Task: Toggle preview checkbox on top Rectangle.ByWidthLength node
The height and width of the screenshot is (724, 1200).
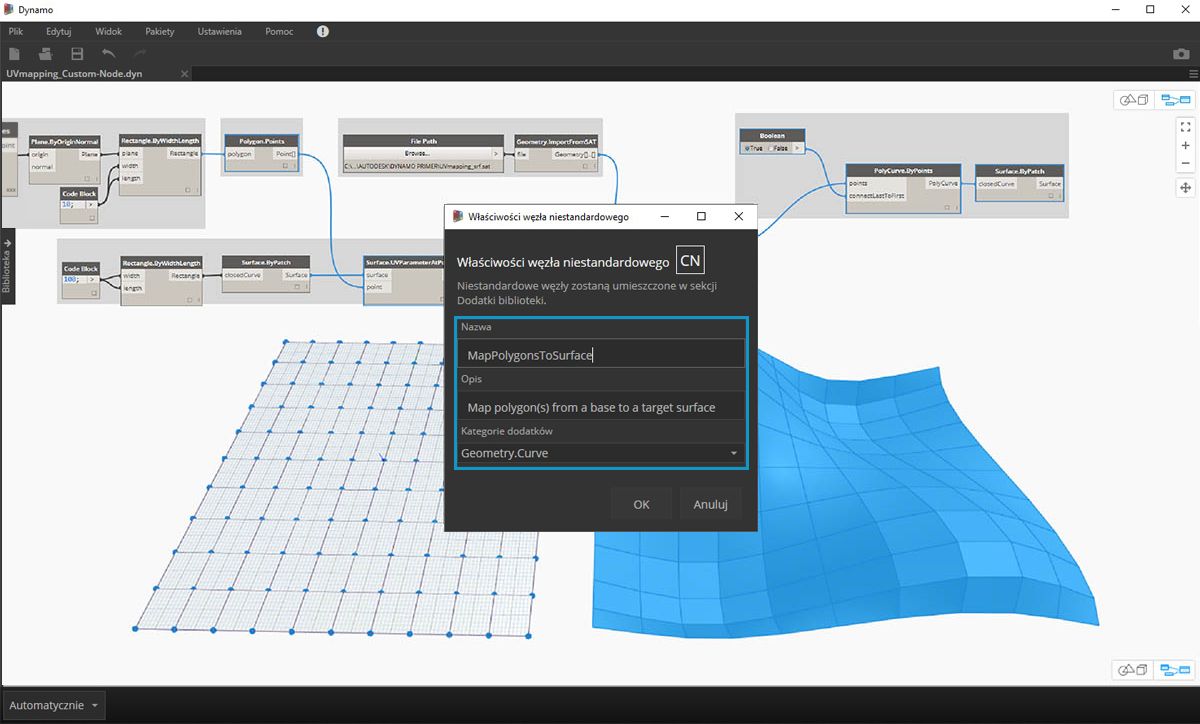Action: 186,189
